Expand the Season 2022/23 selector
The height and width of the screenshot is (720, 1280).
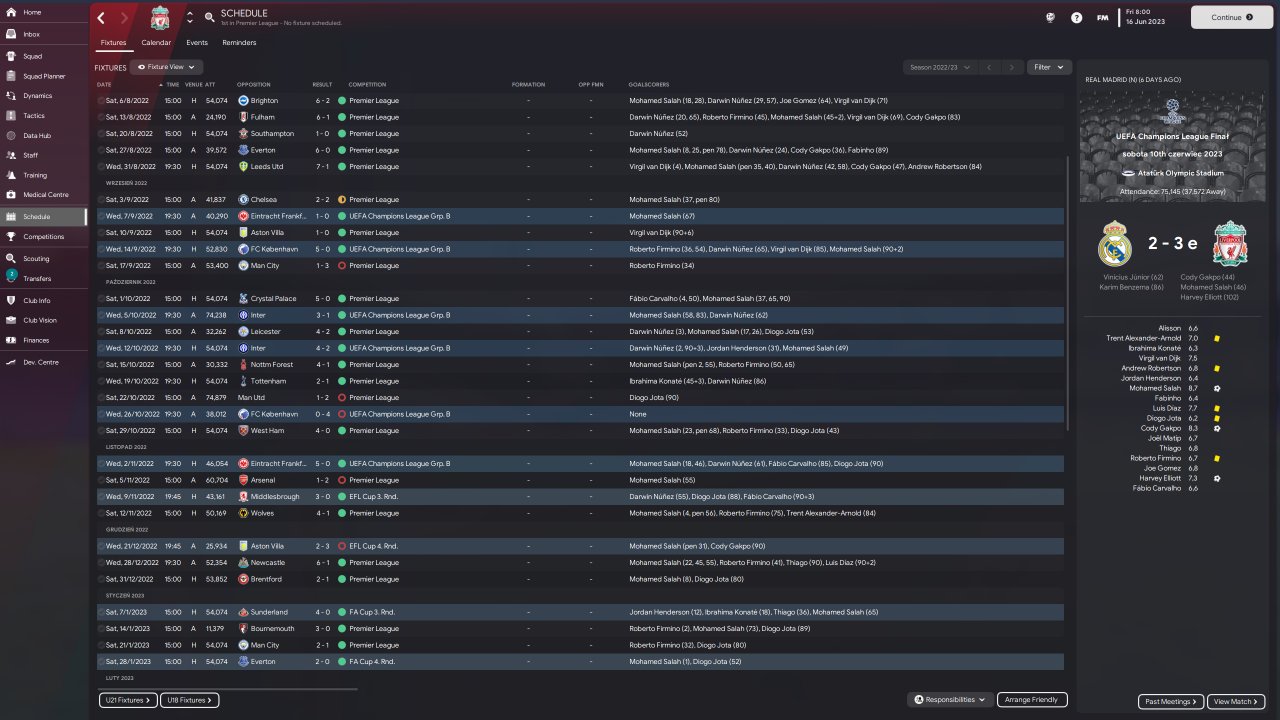939,67
